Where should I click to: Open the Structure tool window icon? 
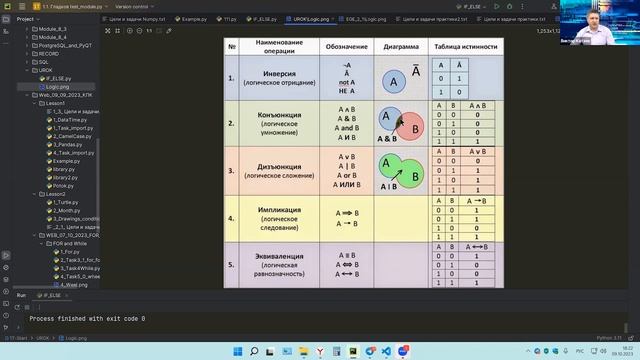pyautogui.click(x=6, y=31)
